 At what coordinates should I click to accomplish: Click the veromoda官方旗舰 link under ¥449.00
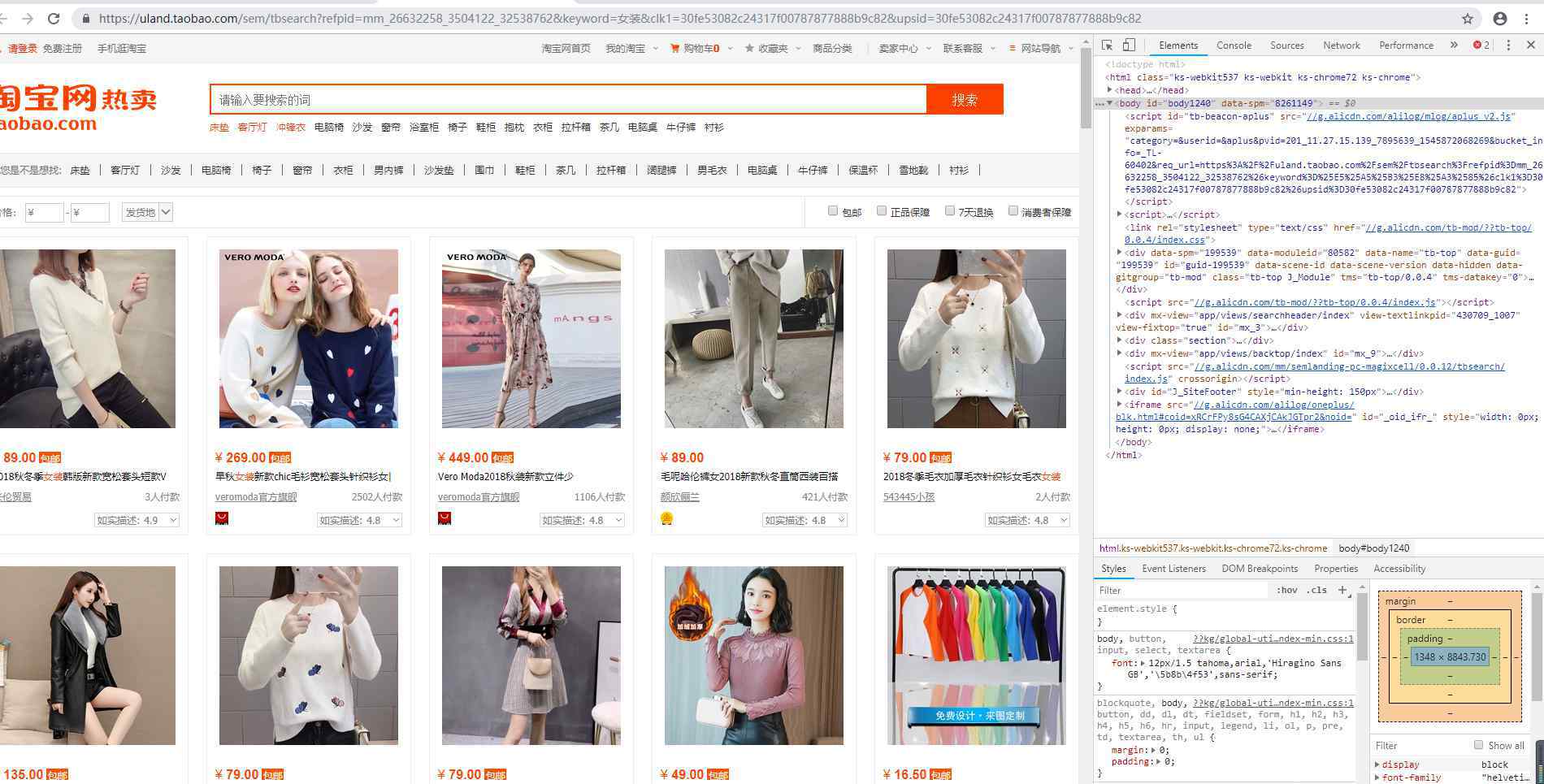point(479,497)
